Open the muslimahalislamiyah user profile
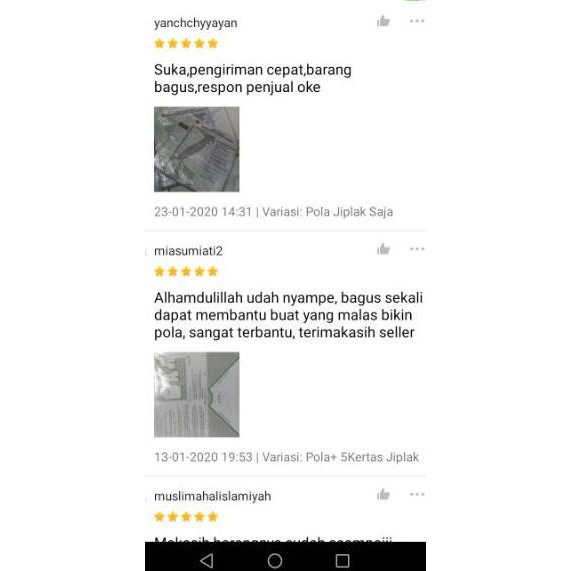Screen dimensions: 571x571 (213, 496)
